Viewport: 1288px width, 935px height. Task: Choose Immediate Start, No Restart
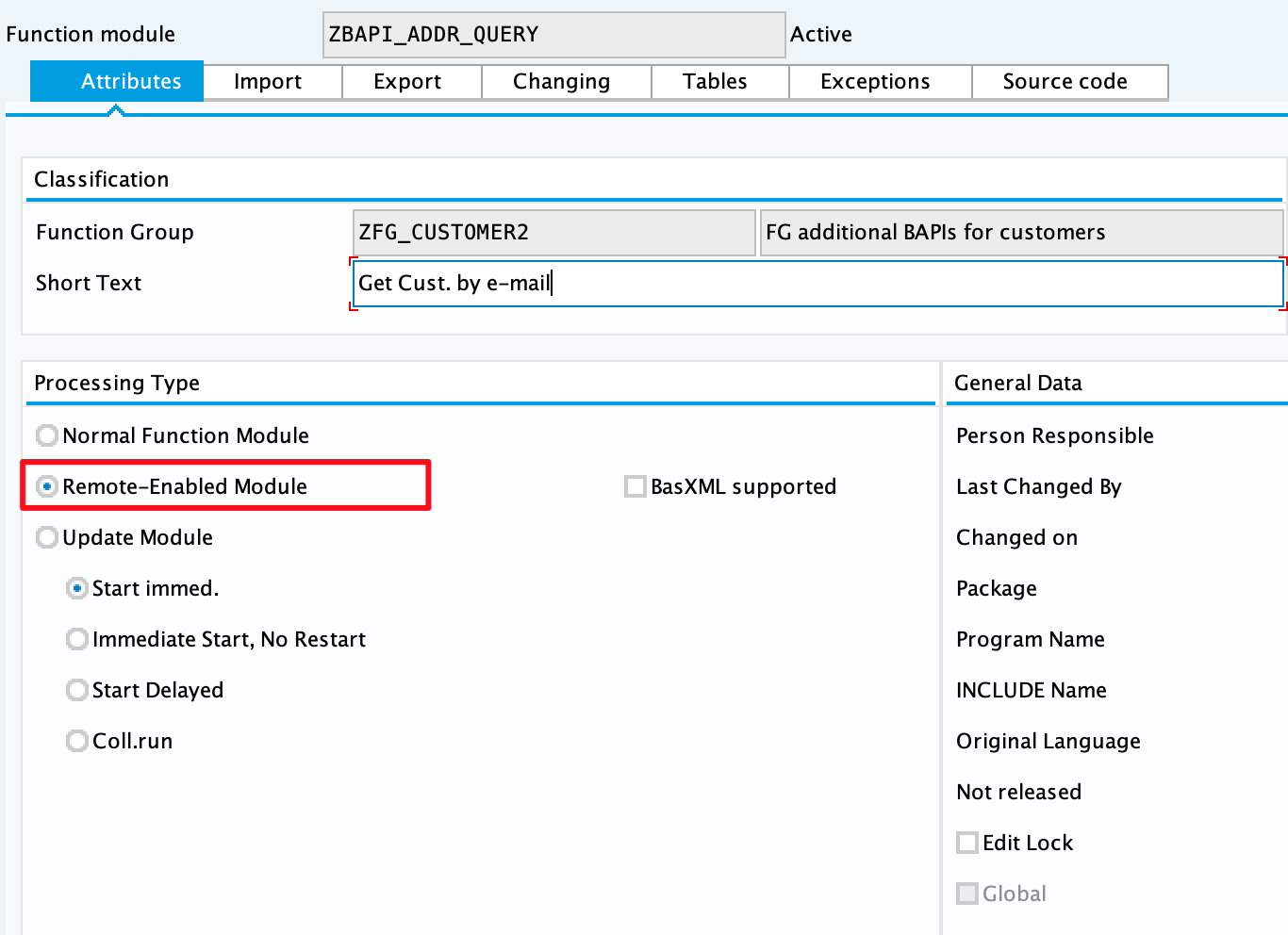click(77, 639)
